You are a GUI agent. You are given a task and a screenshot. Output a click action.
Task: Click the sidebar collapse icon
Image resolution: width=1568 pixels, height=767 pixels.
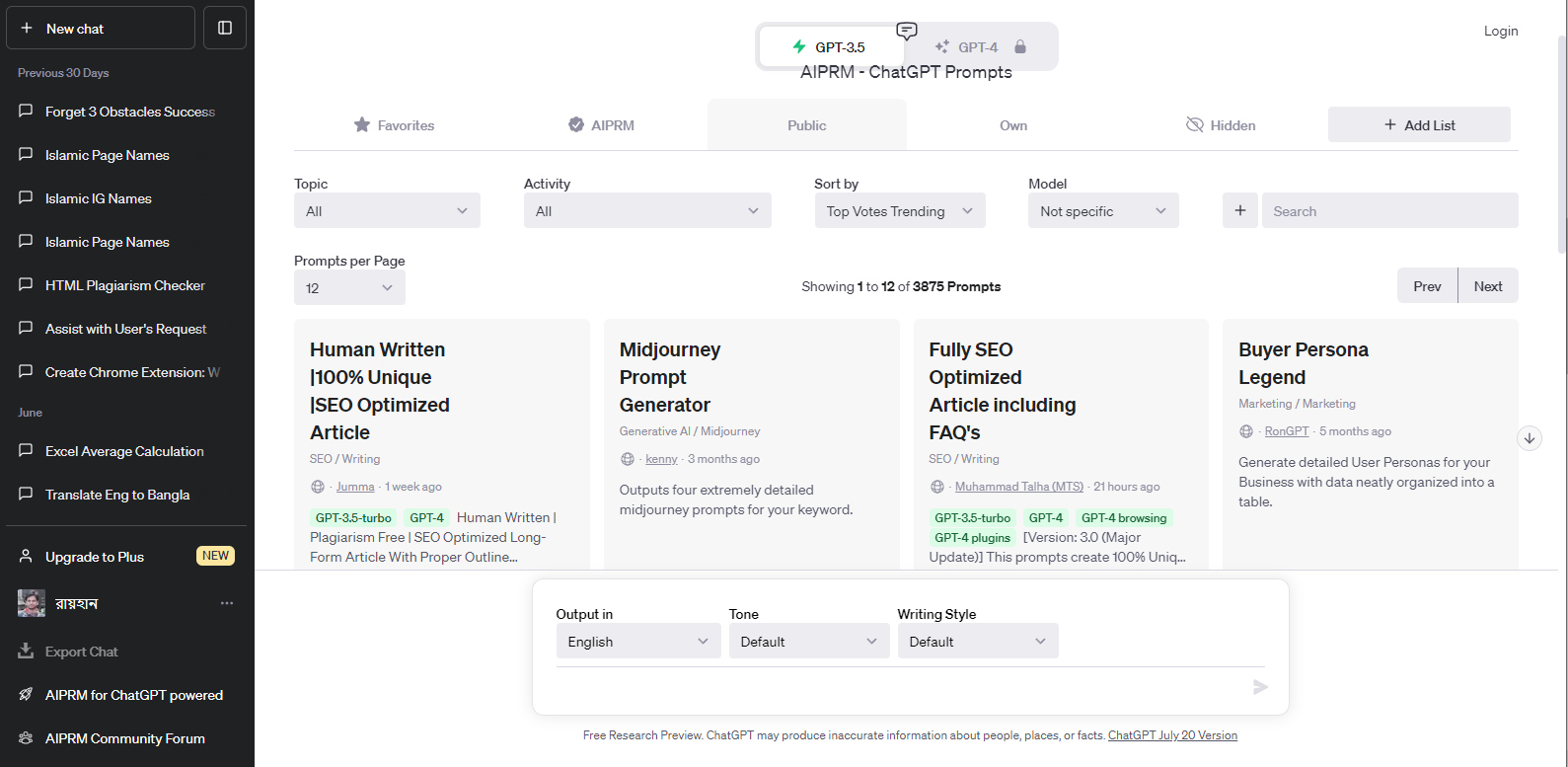(225, 28)
